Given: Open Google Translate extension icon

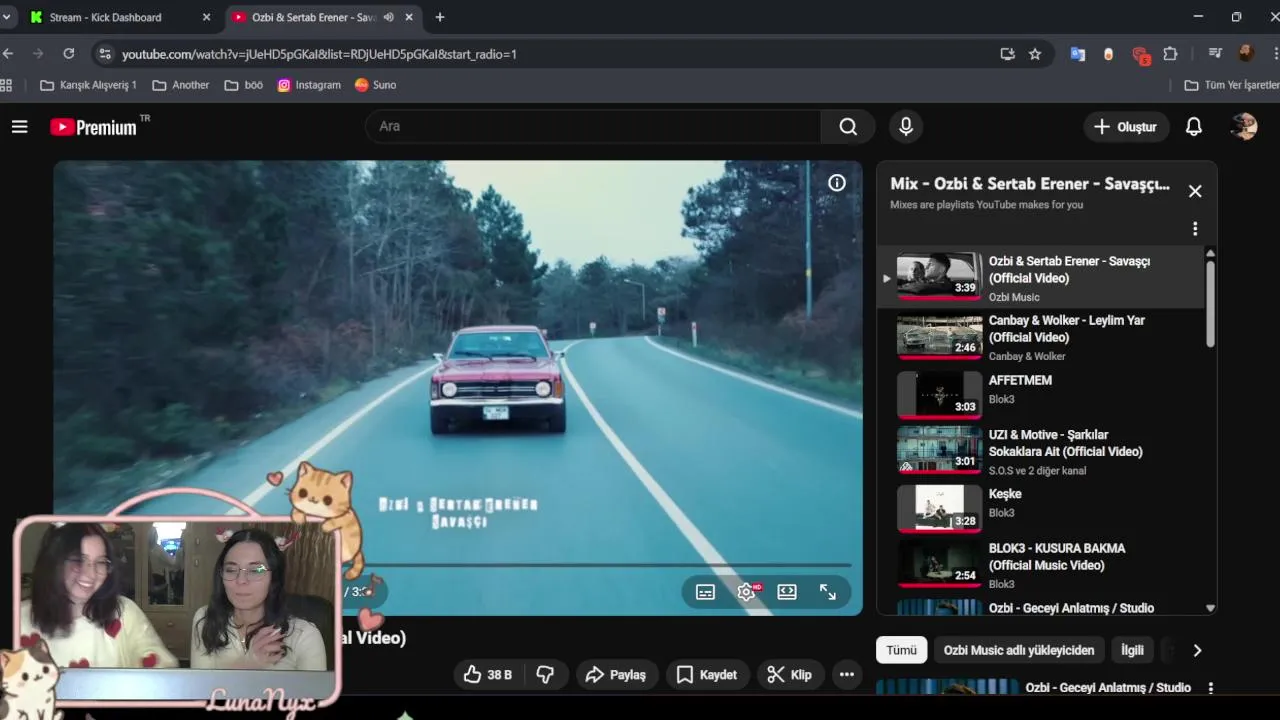Looking at the screenshot, I should [1078, 54].
